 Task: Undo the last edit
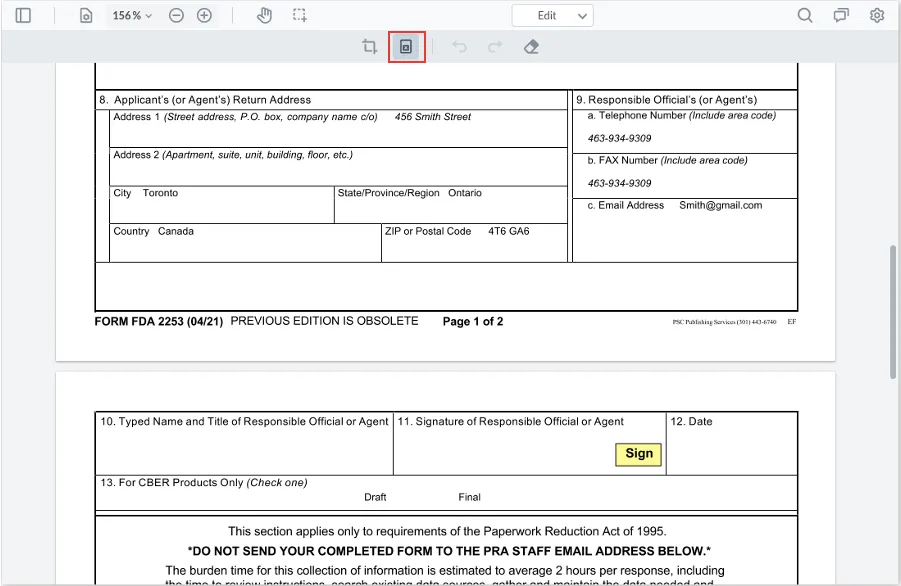[x=459, y=47]
